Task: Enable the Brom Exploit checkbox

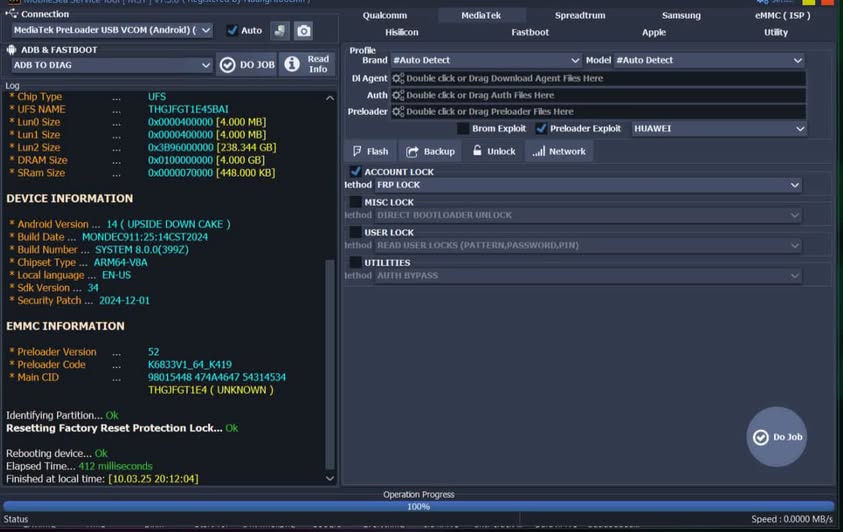Action: click(x=463, y=128)
